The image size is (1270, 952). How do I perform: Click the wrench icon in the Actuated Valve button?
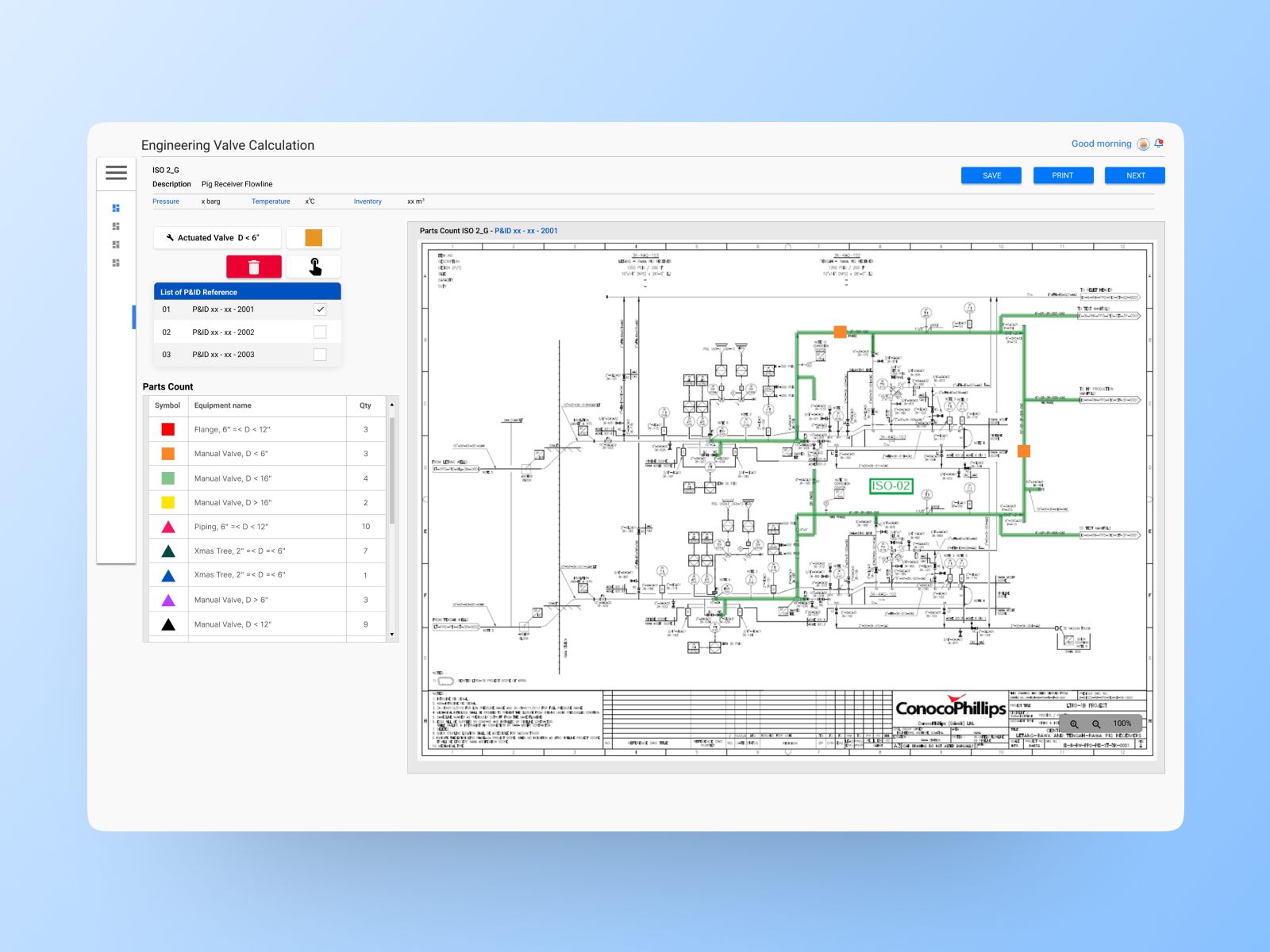coord(169,237)
